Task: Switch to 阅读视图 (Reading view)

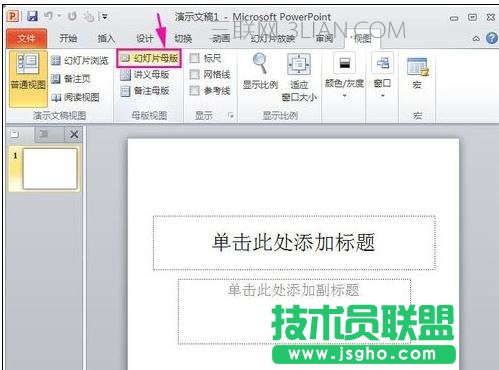Action: (x=75, y=97)
